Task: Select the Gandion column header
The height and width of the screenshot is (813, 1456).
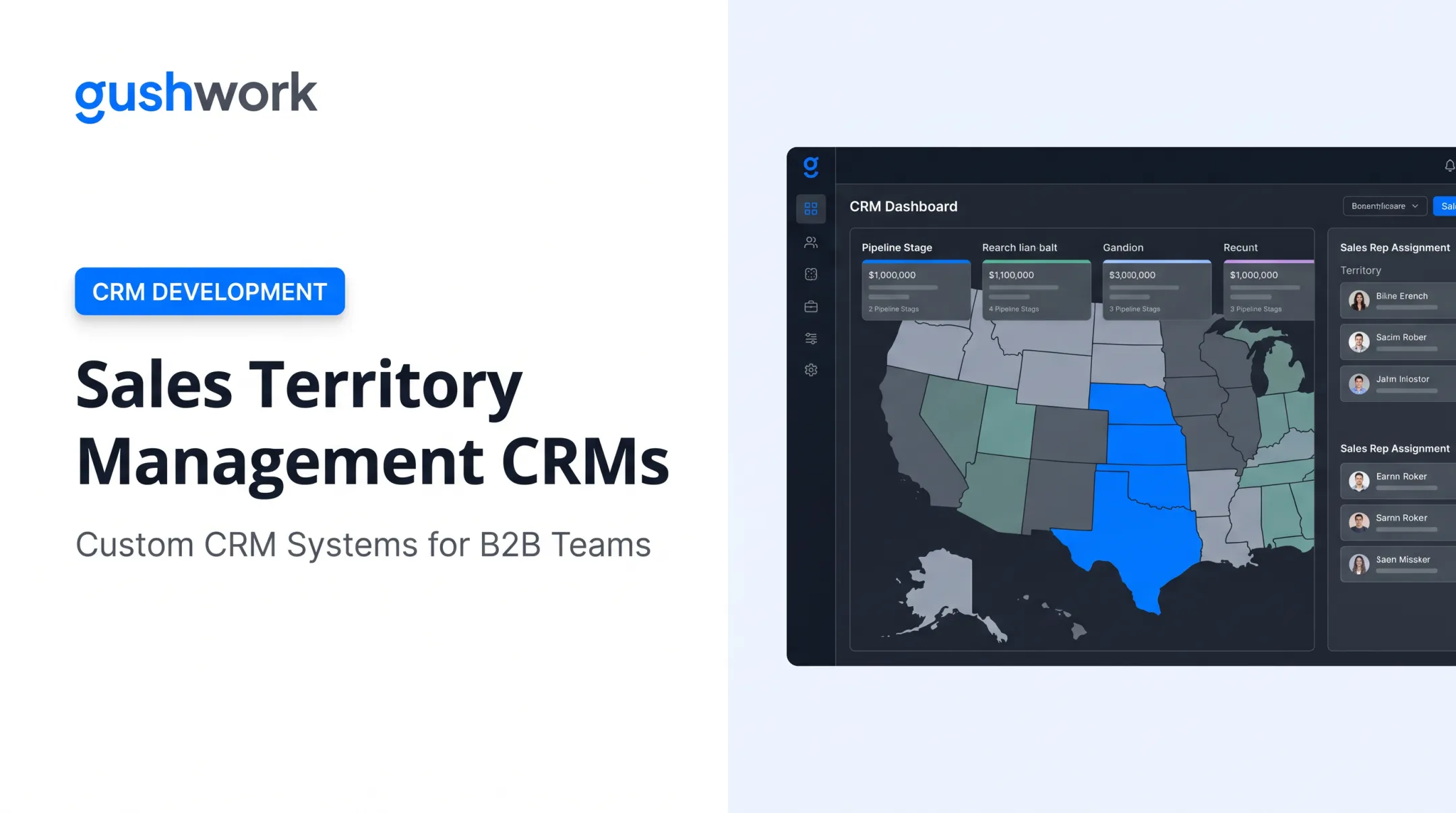Action: (1123, 247)
